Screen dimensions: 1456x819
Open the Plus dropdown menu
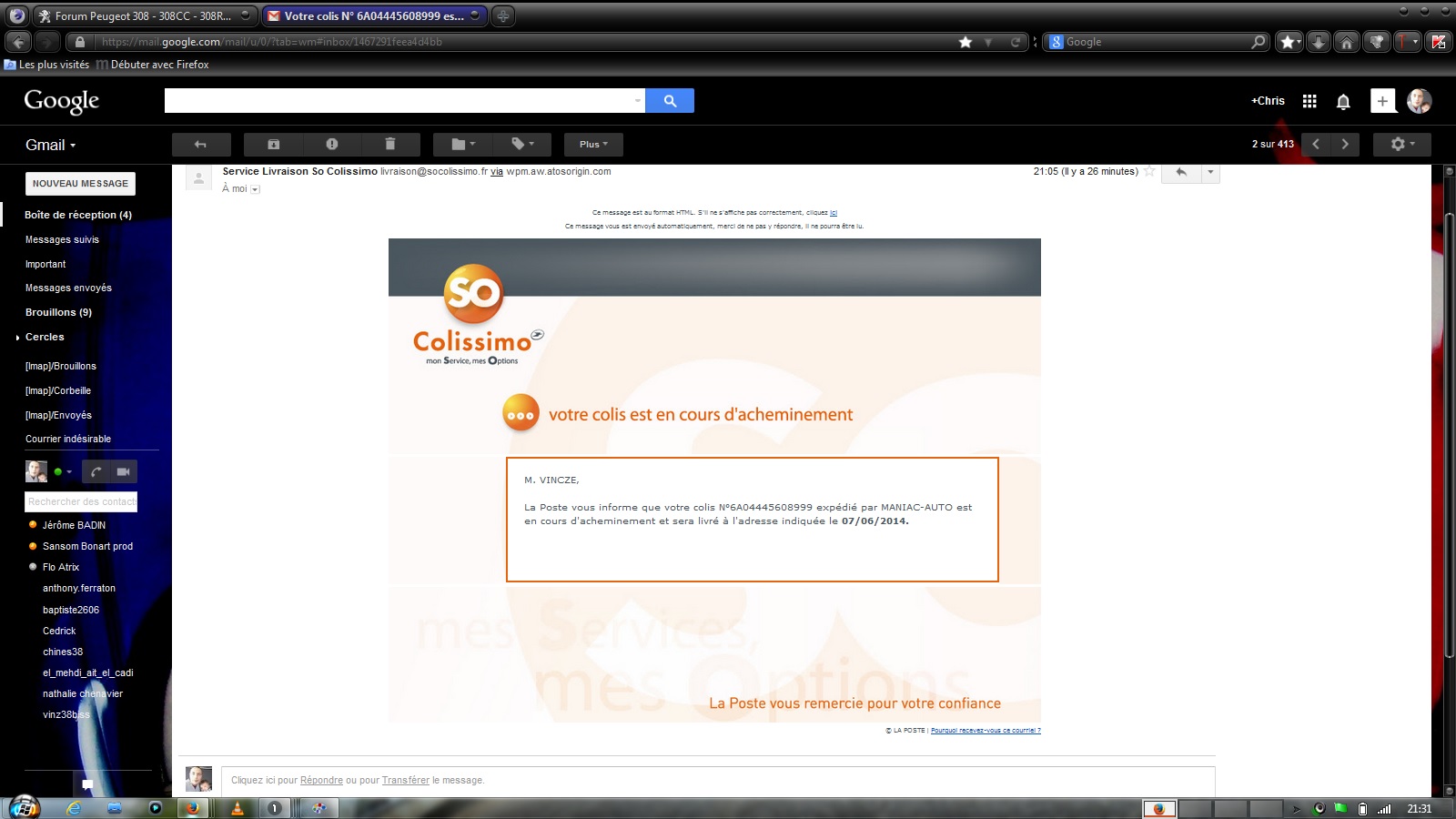coord(593,144)
